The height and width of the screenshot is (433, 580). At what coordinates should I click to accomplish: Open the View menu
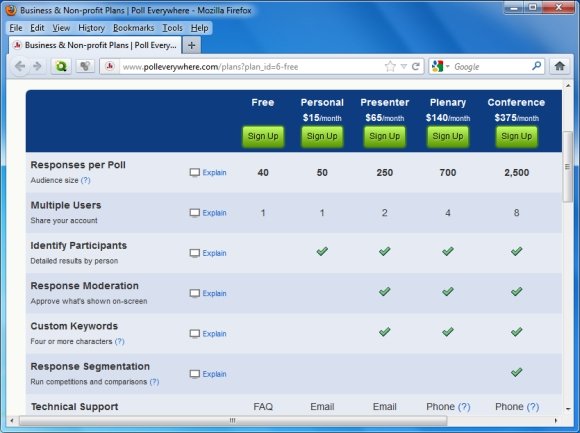61,28
